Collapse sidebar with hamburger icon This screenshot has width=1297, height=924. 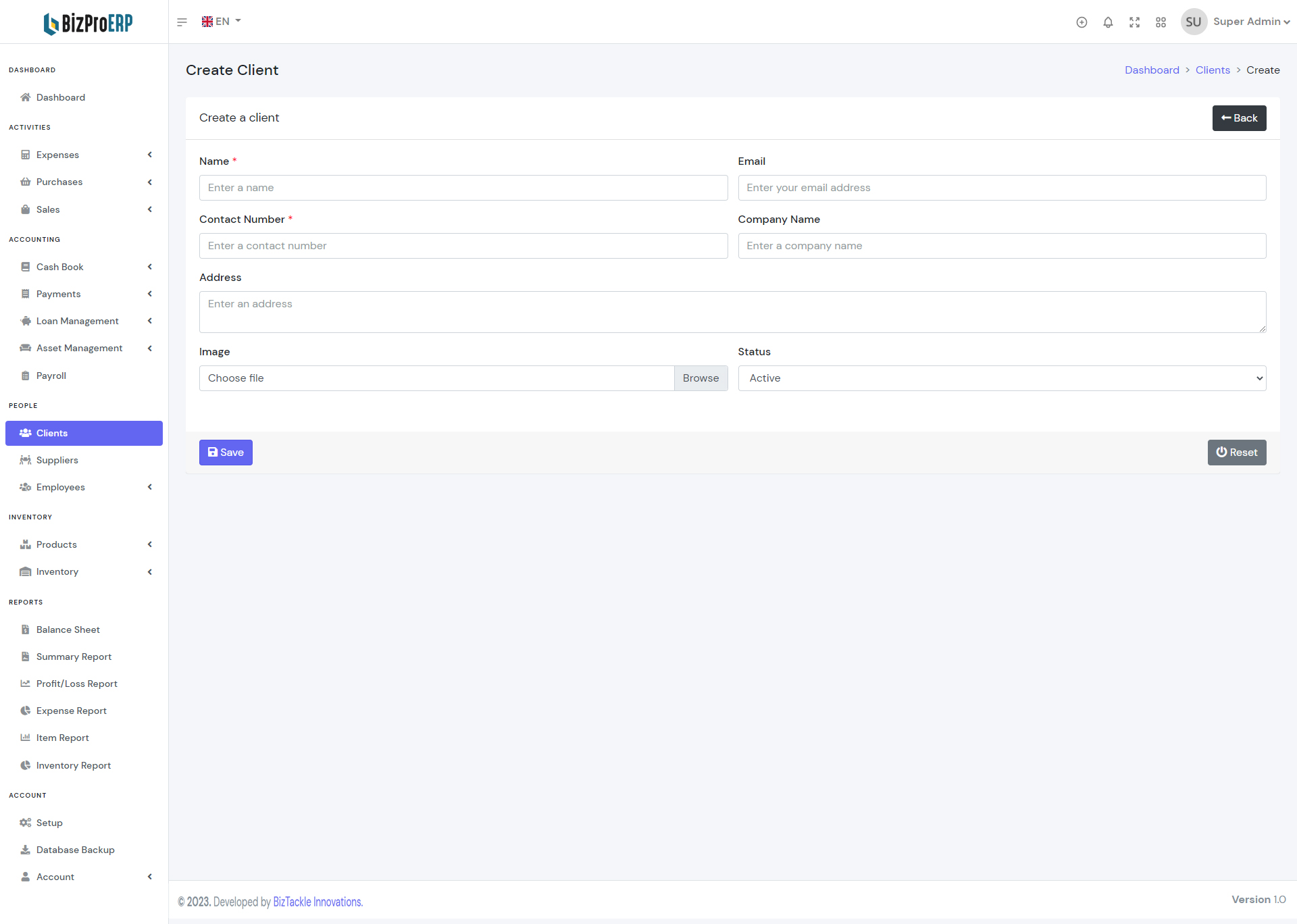click(x=182, y=22)
